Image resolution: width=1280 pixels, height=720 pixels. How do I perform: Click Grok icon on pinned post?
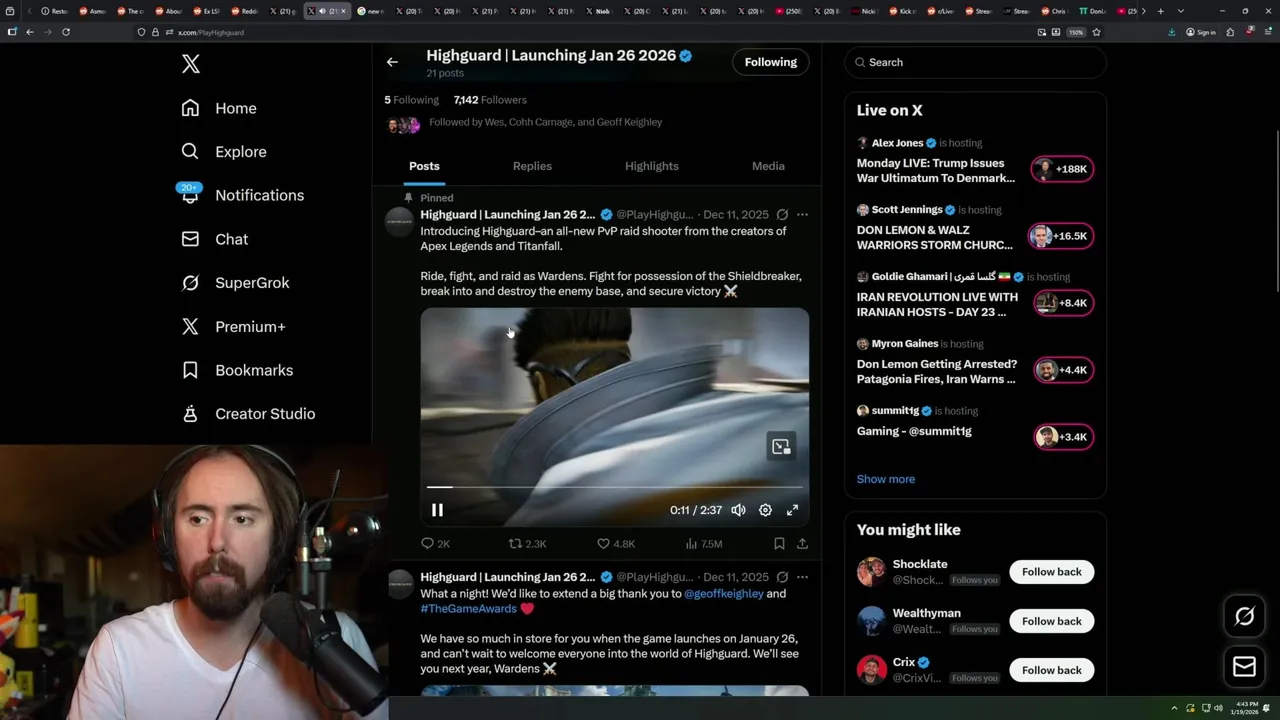pyautogui.click(x=782, y=215)
